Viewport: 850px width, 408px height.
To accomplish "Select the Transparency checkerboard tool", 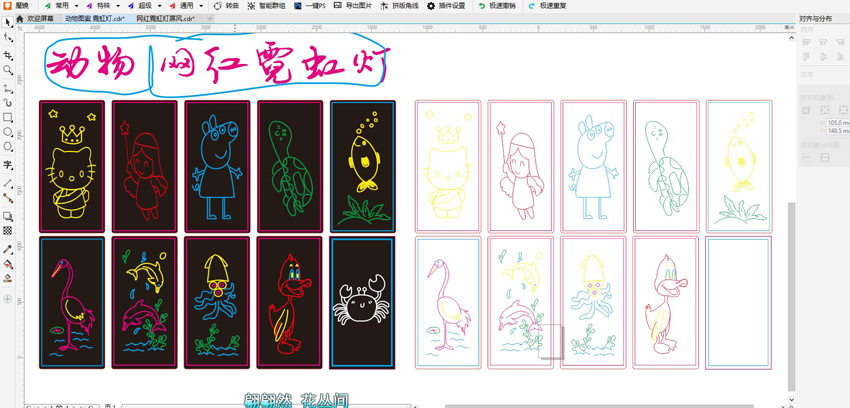I will [8, 230].
